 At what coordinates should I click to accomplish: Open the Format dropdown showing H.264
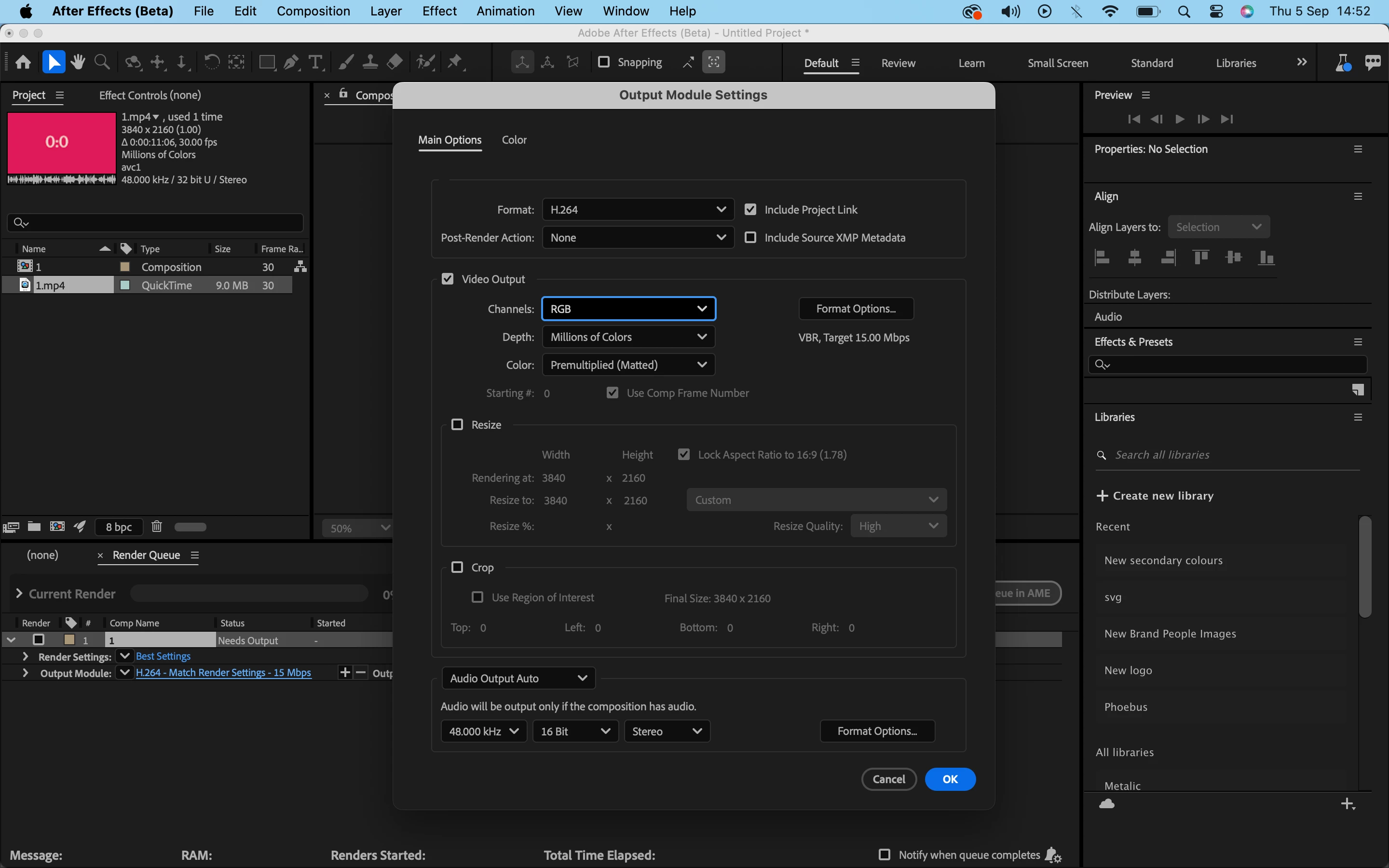(638, 210)
